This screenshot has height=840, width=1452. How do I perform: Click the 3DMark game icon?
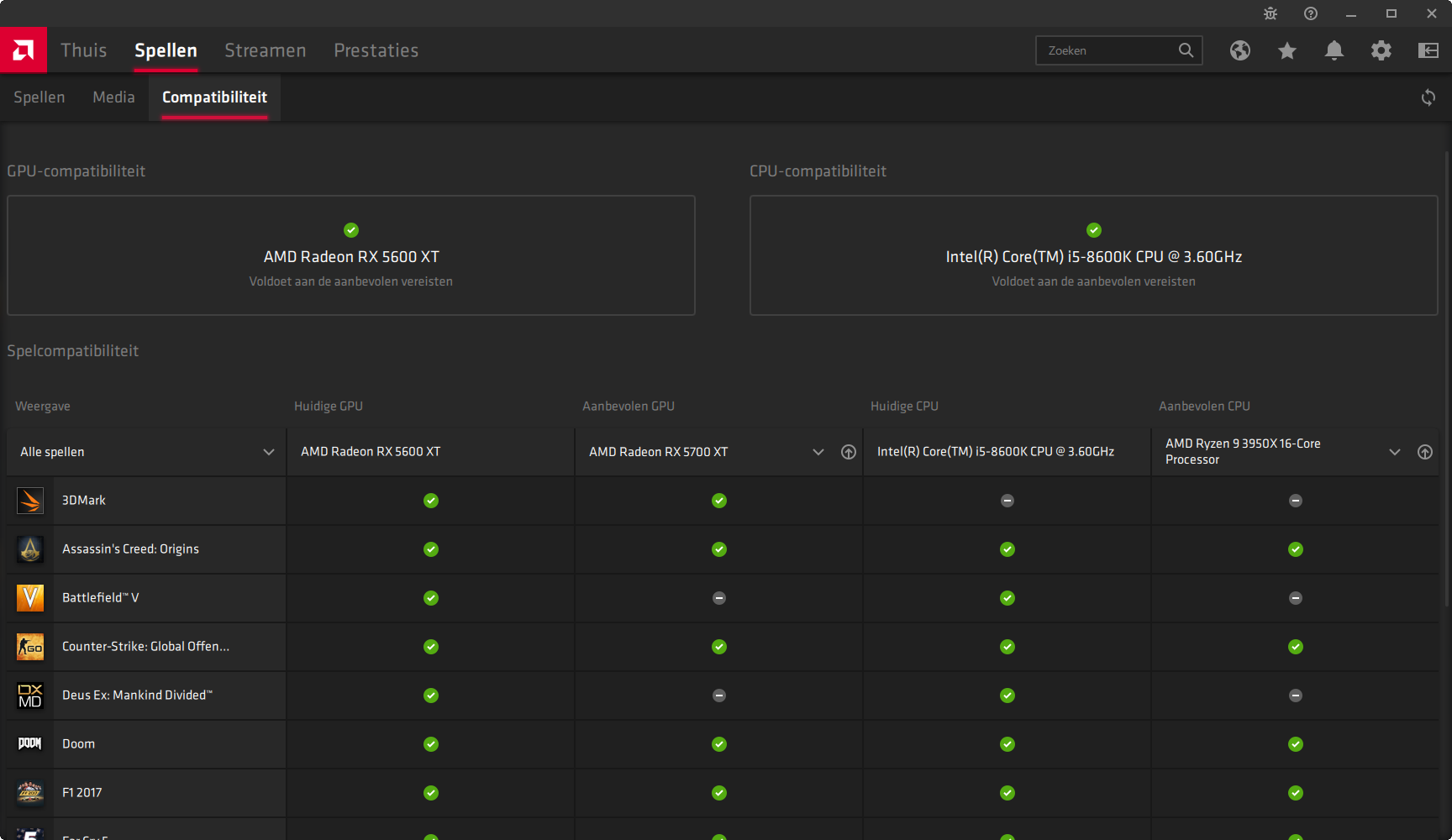click(x=30, y=501)
